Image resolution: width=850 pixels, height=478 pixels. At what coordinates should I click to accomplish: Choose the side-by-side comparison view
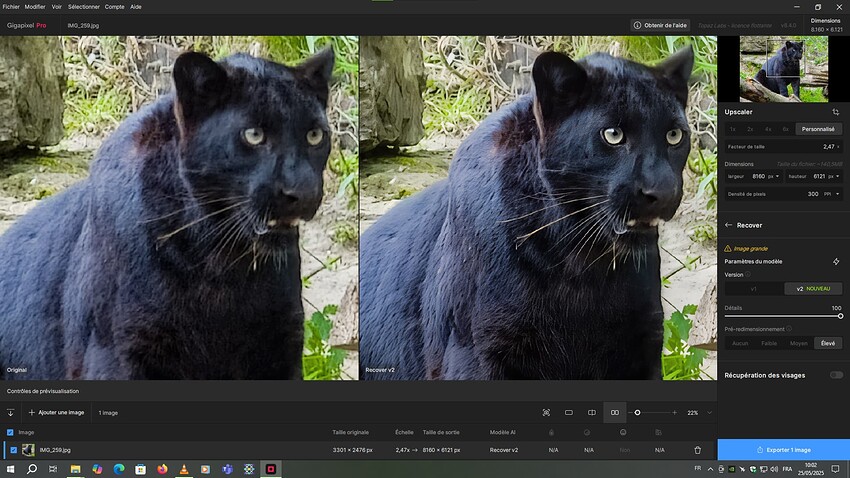(x=615, y=412)
